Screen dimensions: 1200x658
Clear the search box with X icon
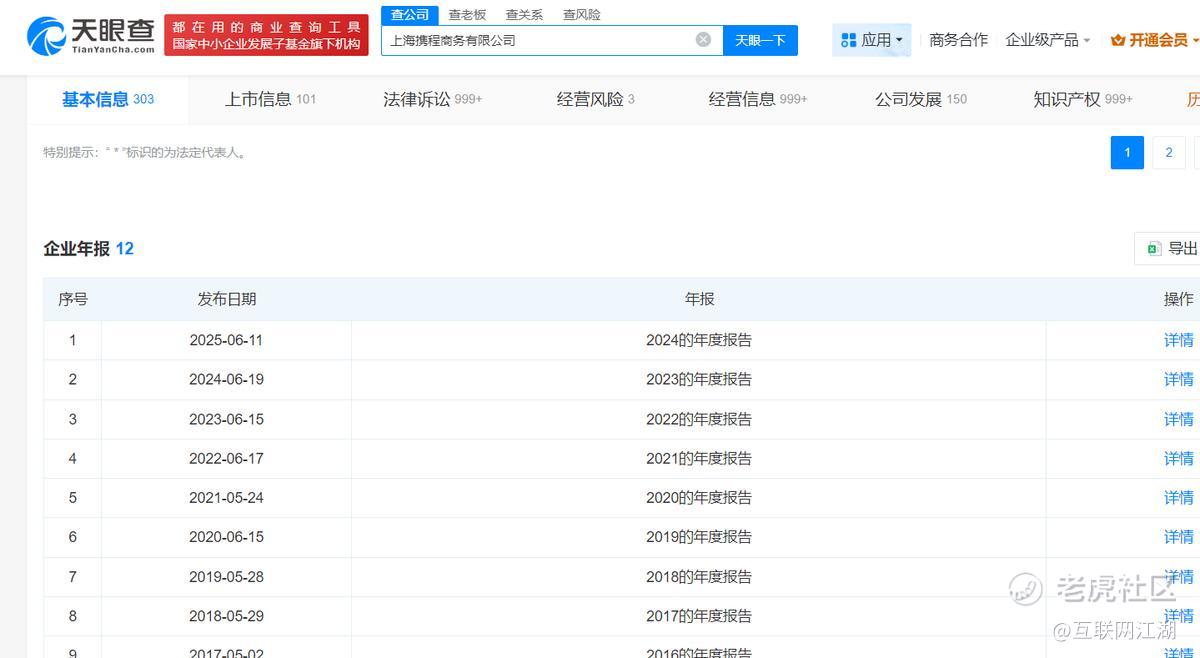(x=703, y=40)
